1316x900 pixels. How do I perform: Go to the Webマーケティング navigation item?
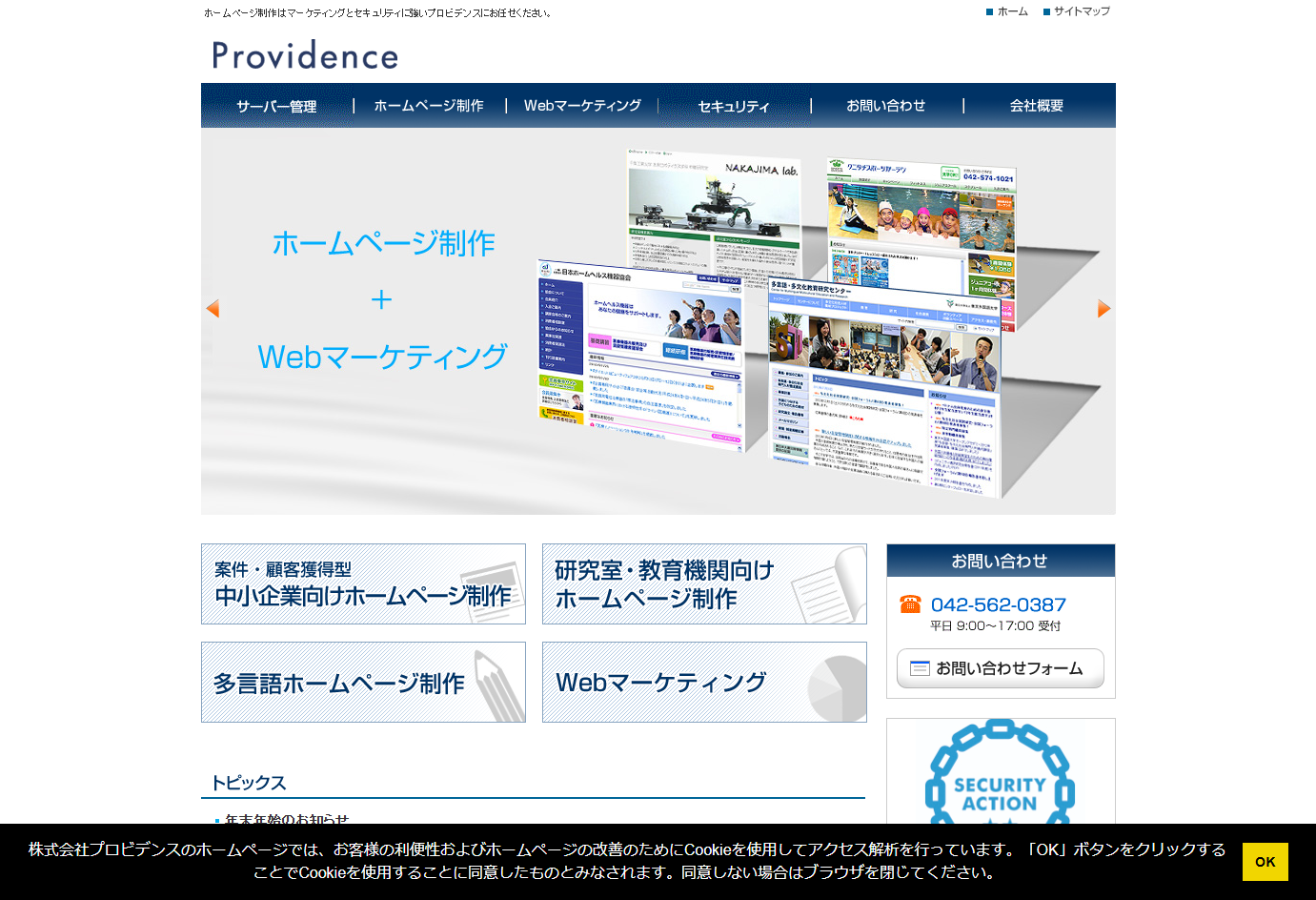point(582,106)
